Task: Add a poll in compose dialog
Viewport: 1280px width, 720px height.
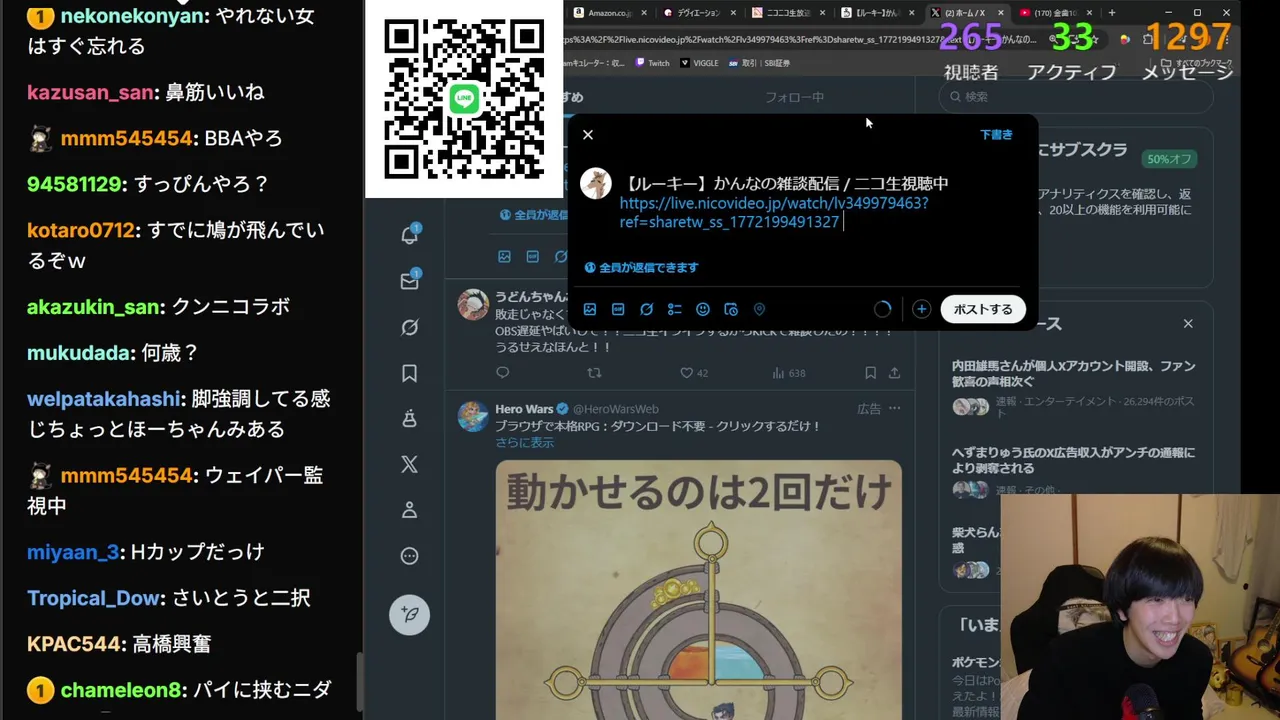Action: tap(675, 309)
